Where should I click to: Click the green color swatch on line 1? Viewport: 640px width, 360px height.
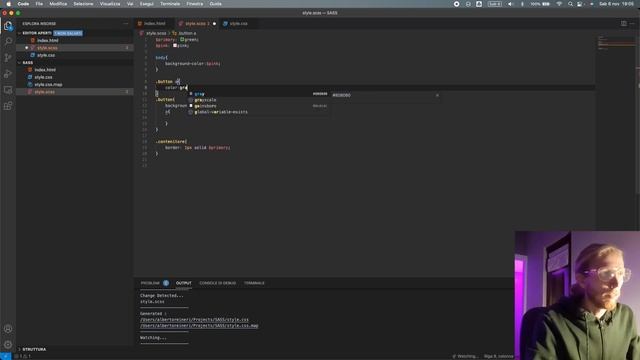[182, 40]
